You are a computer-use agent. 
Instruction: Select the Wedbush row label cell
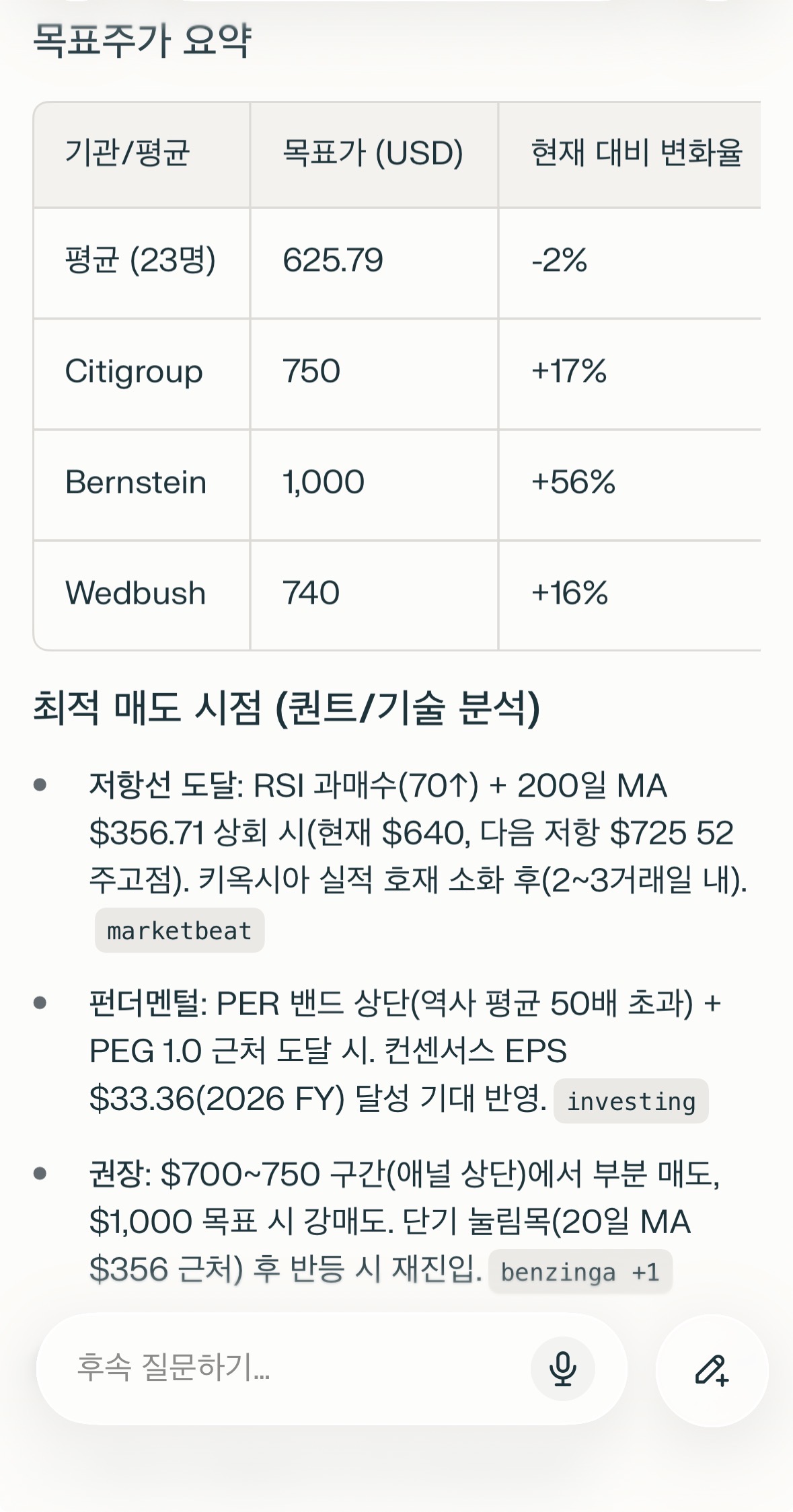pyautogui.click(x=135, y=594)
